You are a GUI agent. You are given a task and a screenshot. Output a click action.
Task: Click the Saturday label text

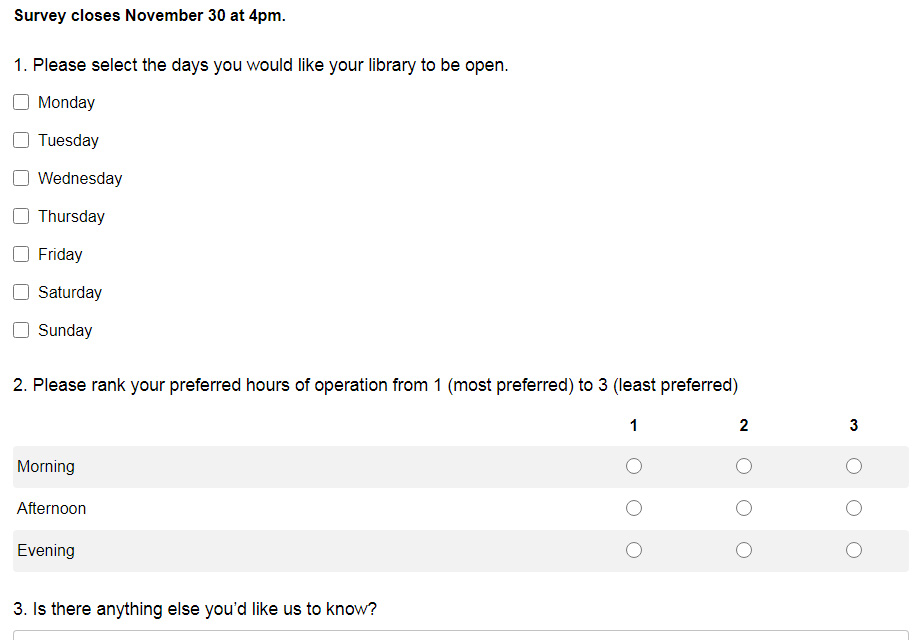pos(70,292)
